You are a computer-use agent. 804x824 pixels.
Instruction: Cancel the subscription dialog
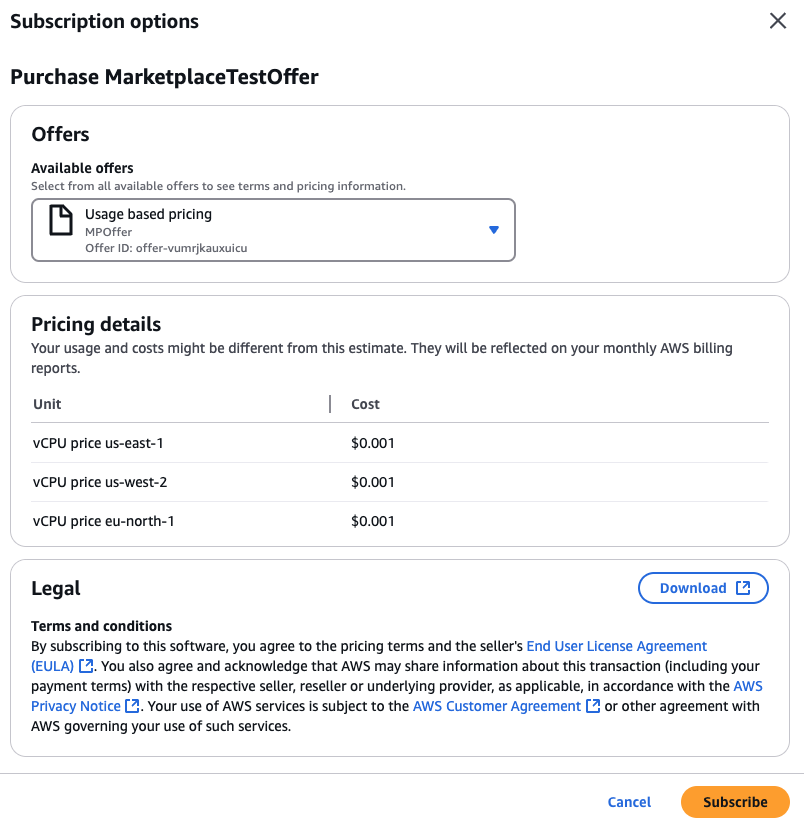[x=629, y=802]
